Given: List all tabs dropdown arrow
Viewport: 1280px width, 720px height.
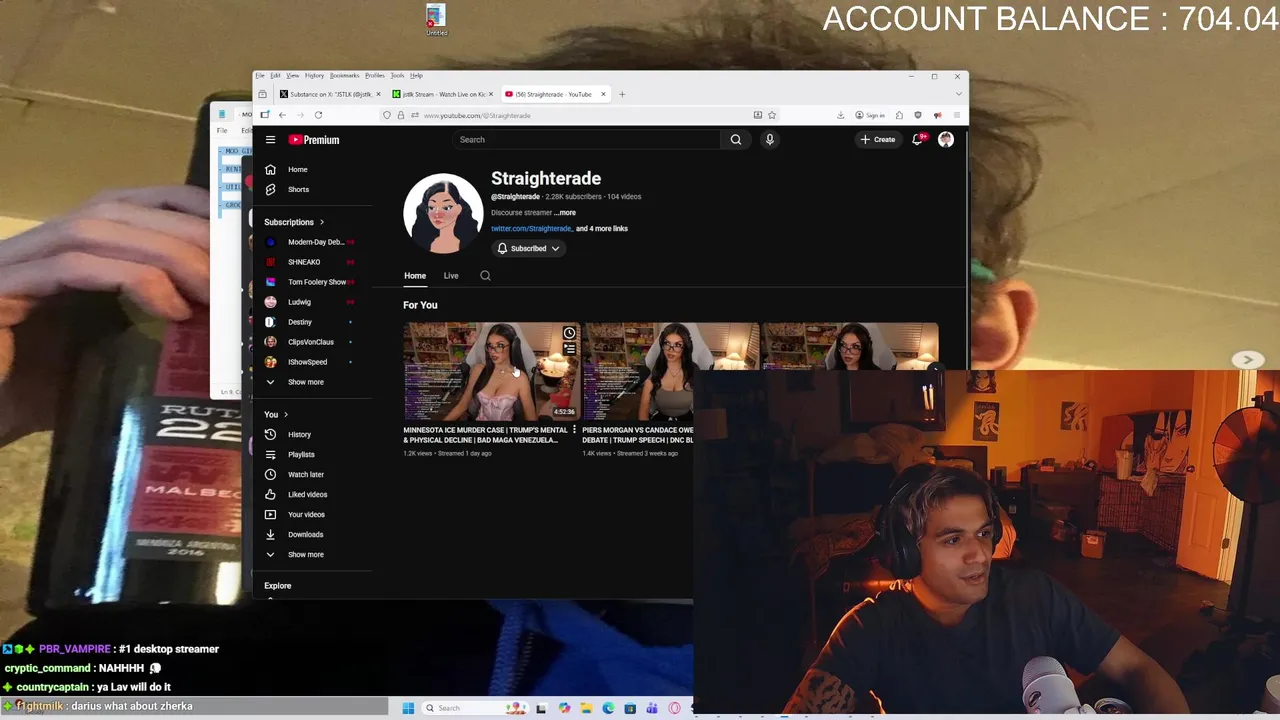Looking at the screenshot, I should pos(959,94).
